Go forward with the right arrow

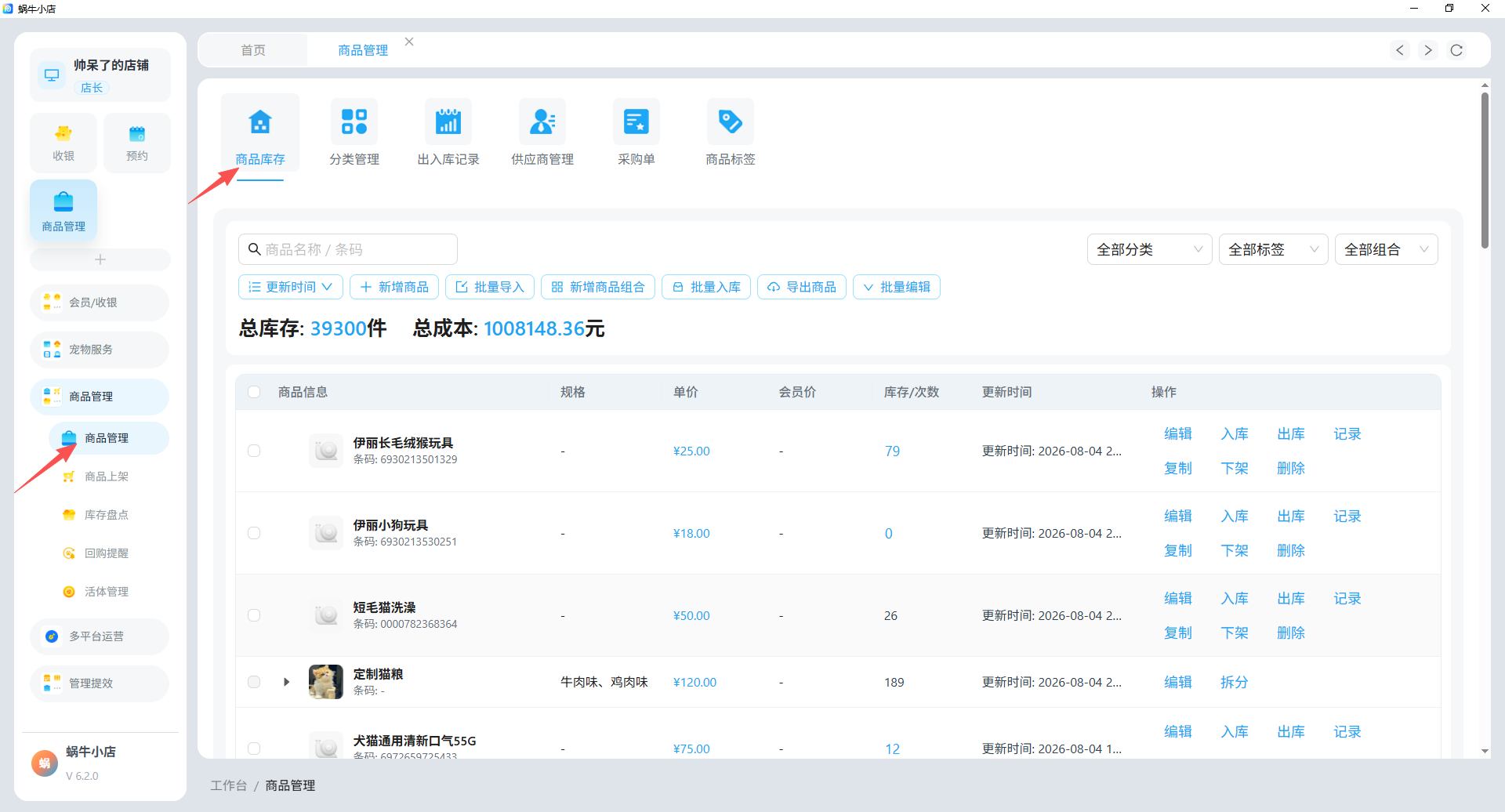tap(1428, 50)
